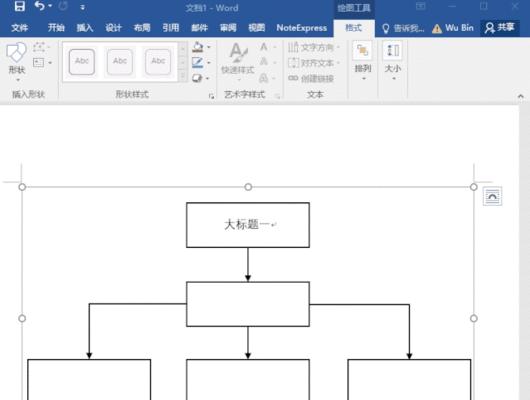Open the 快速样式 WordArt quick styles
Viewport: 530px width, 400px height.
click(x=238, y=62)
